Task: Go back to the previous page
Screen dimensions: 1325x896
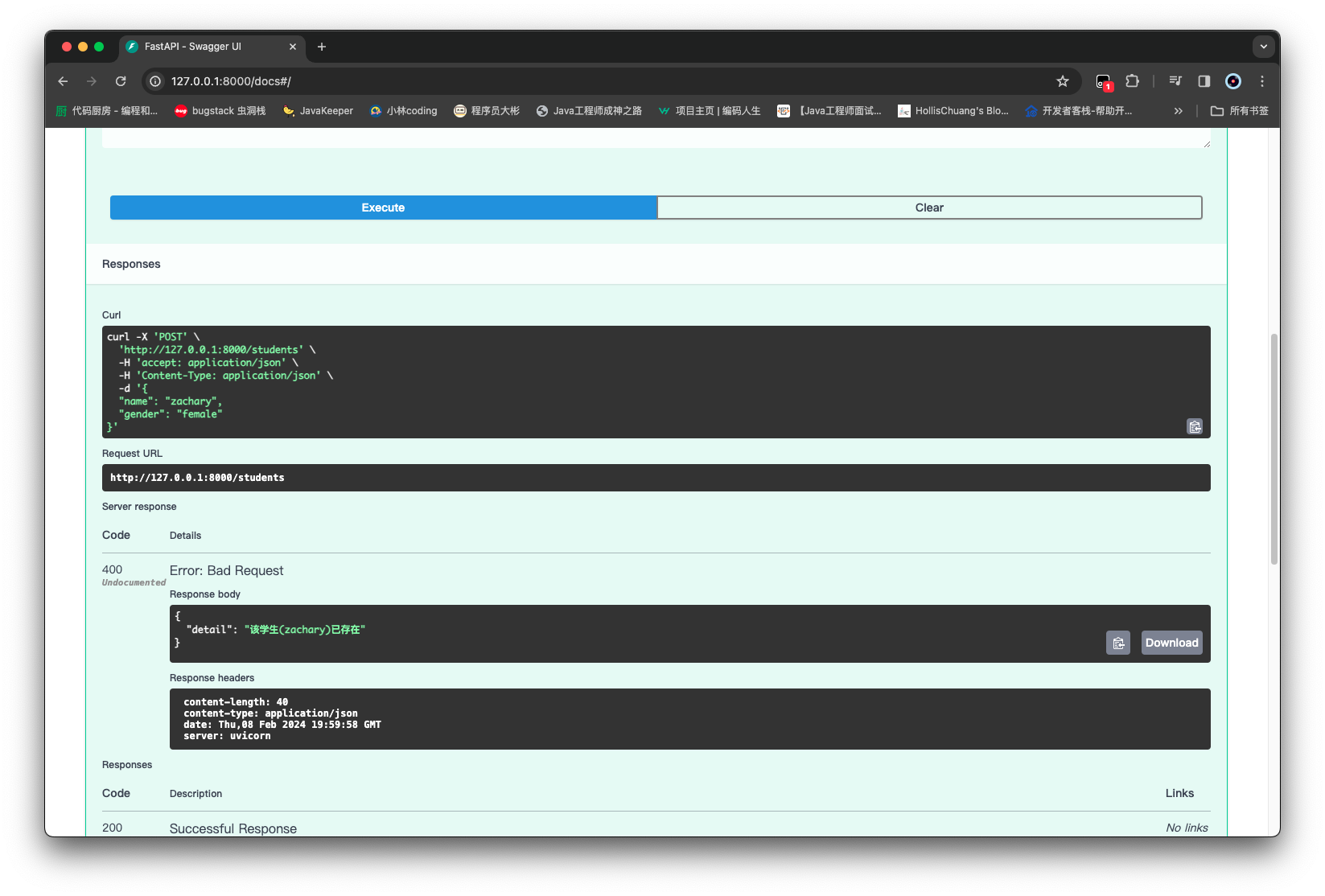Action: (63, 81)
